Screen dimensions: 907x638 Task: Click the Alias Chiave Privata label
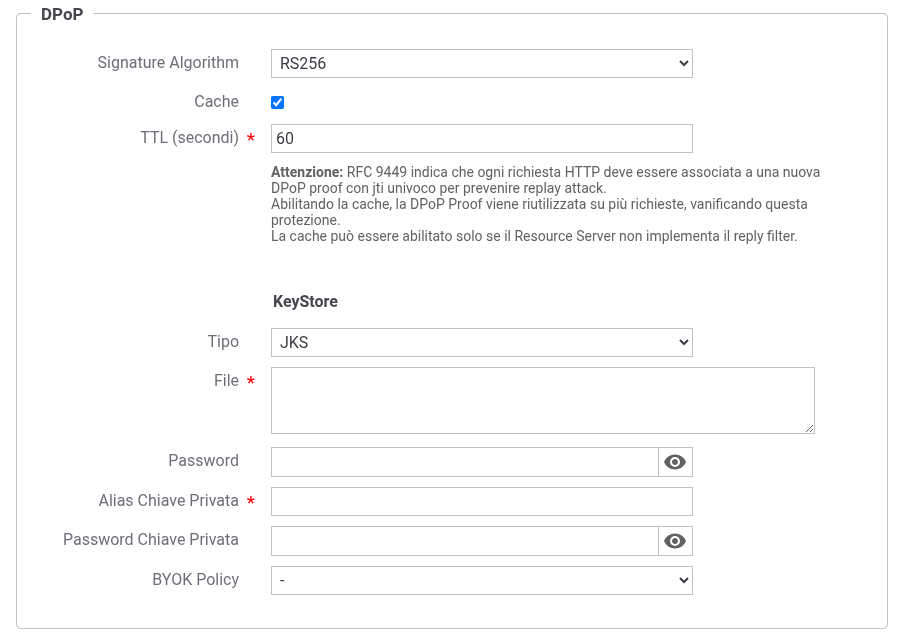pyautogui.click(x=168, y=501)
